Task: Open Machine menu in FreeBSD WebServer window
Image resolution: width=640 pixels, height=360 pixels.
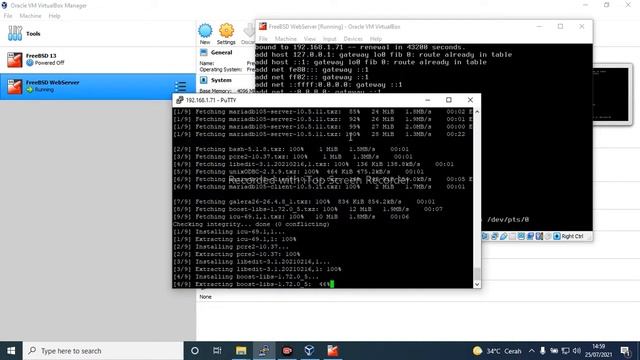Action: coord(286,39)
